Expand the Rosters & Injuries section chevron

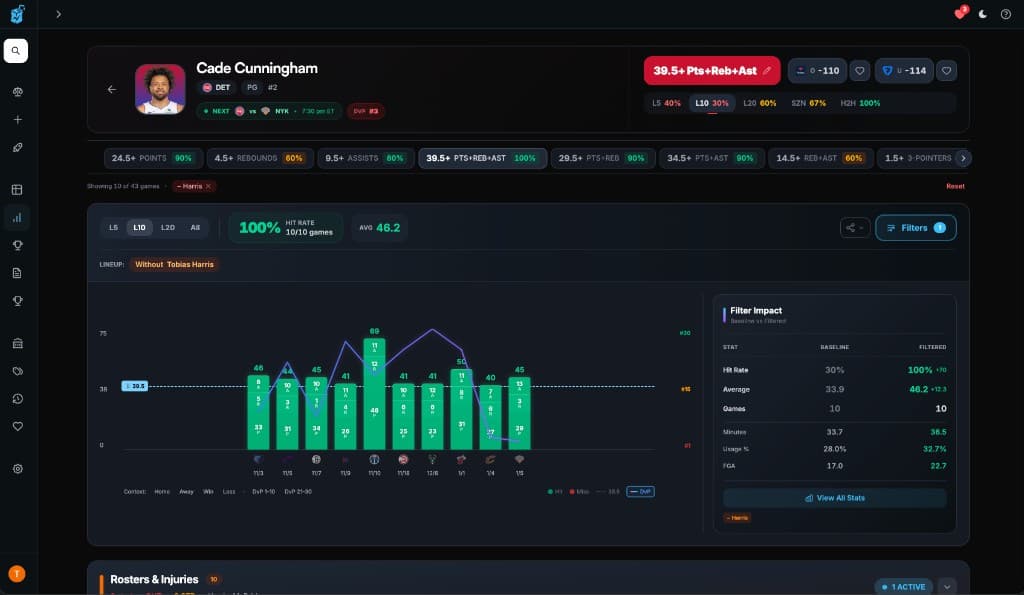click(945, 587)
